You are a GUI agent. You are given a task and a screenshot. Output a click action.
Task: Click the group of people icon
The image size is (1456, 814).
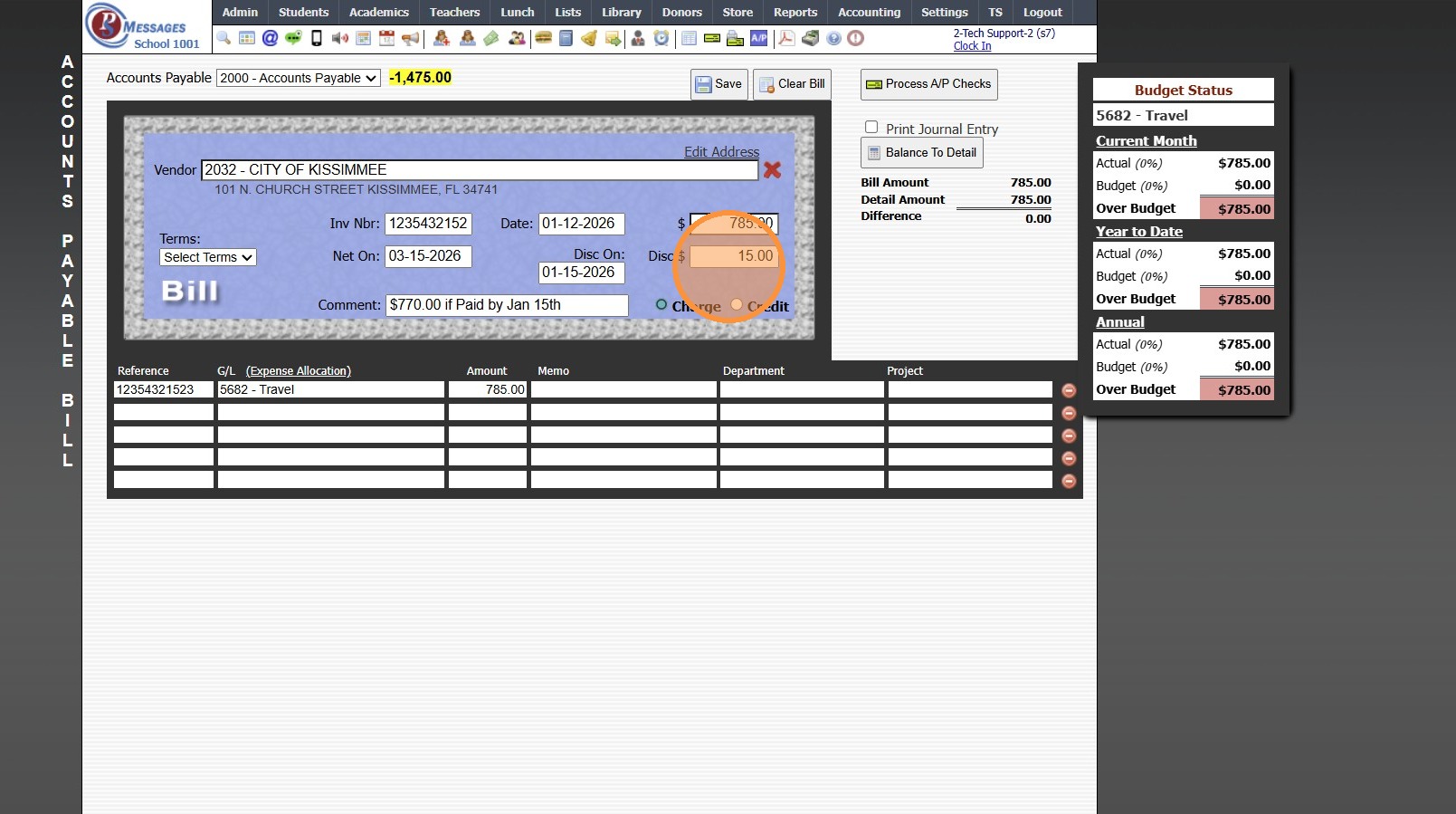pyautogui.click(x=517, y=38)
